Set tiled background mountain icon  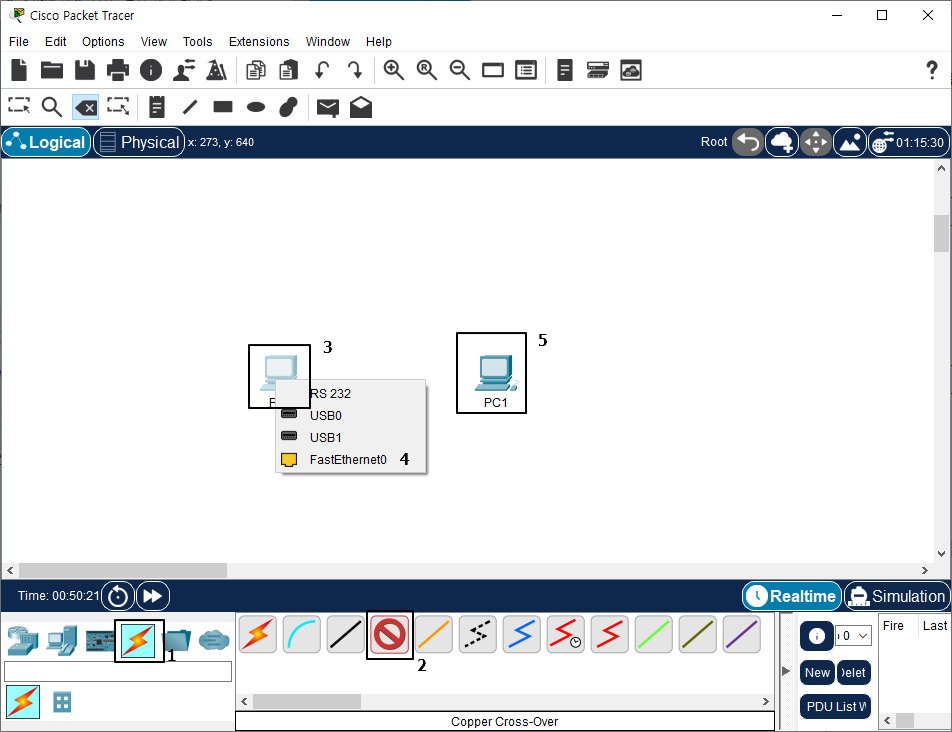click(849, 142)
